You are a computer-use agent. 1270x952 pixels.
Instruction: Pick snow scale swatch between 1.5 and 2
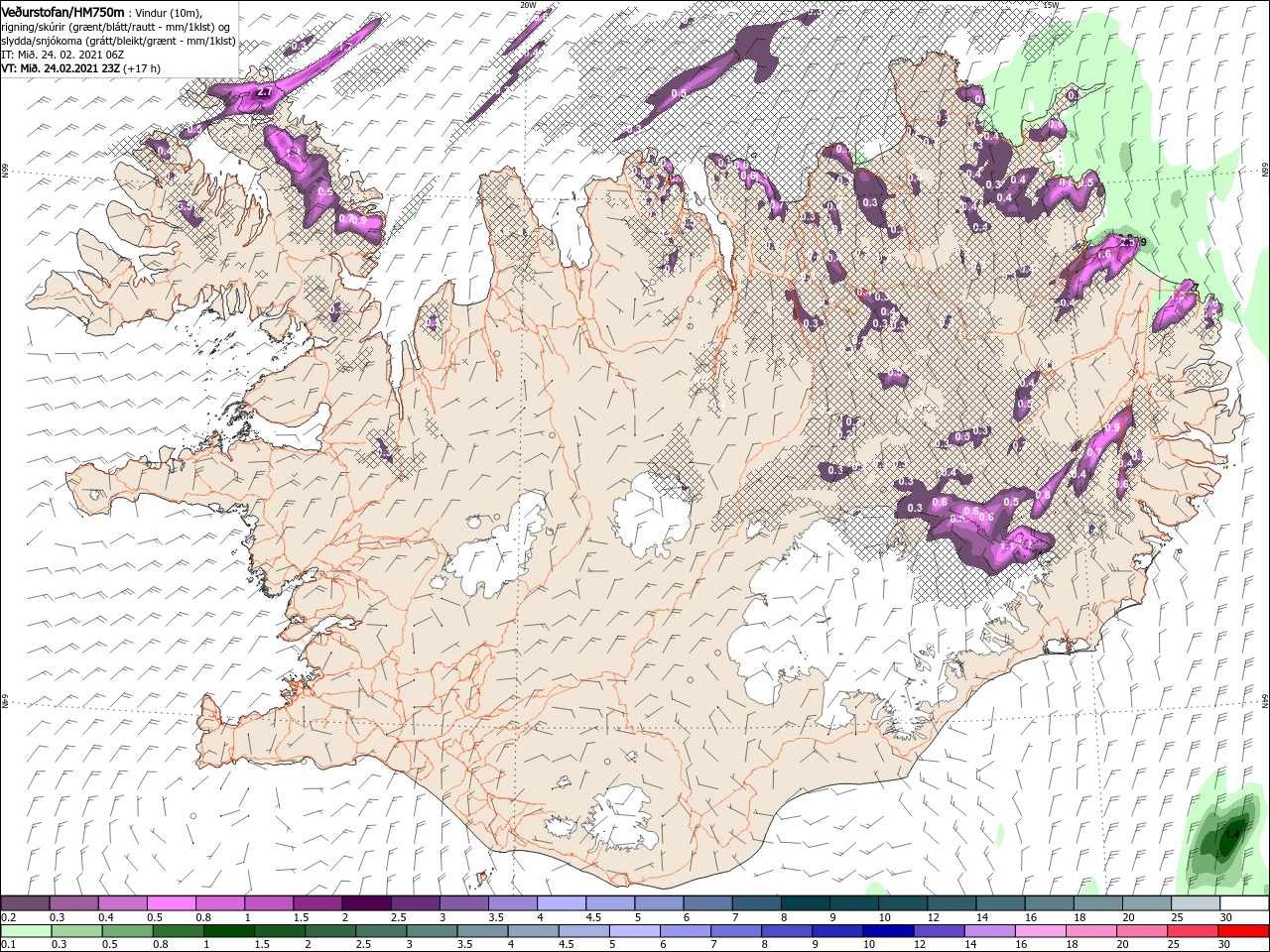coord(317,902)
